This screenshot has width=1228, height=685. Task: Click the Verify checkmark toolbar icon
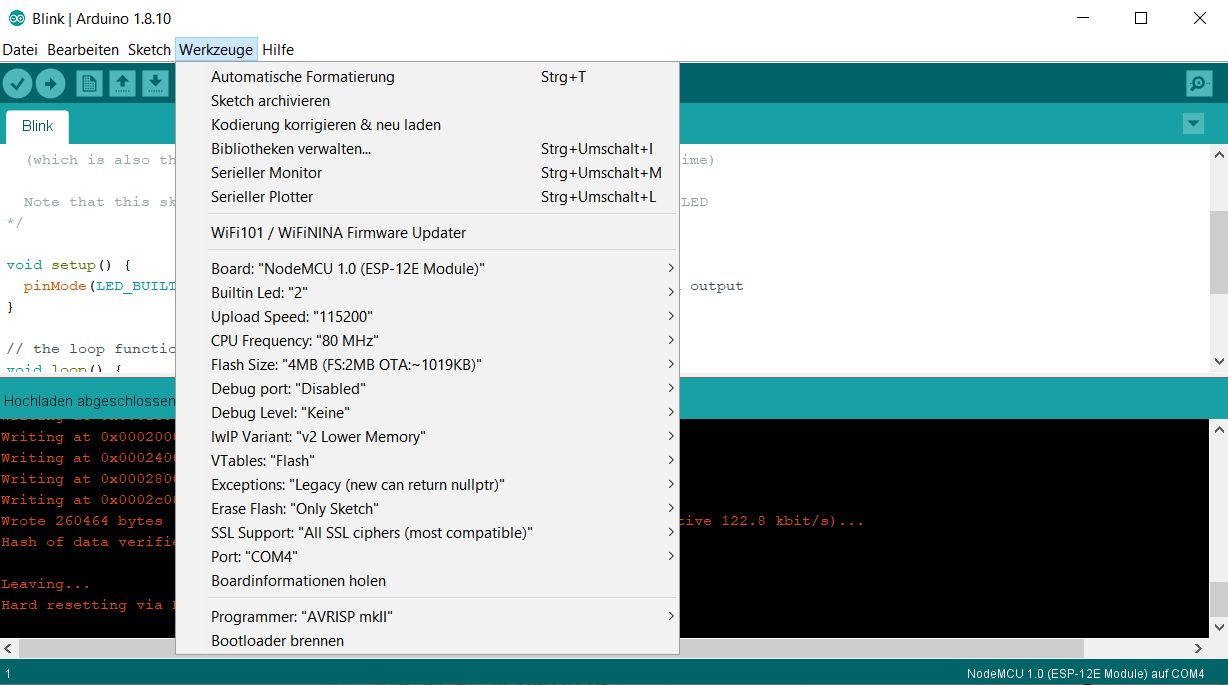18,84
